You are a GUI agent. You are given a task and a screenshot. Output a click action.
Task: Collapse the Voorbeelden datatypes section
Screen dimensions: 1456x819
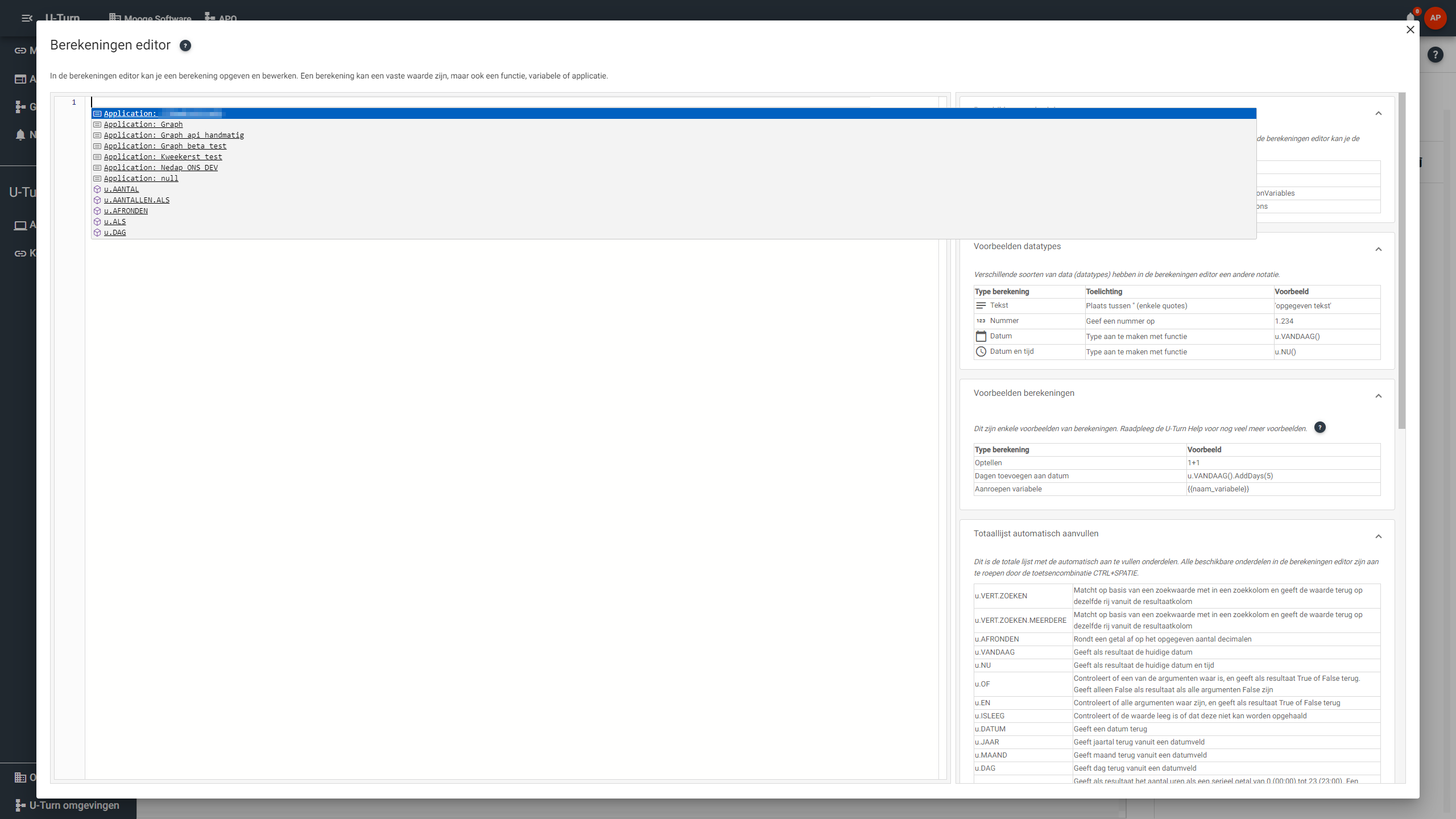pos(1378,249)
